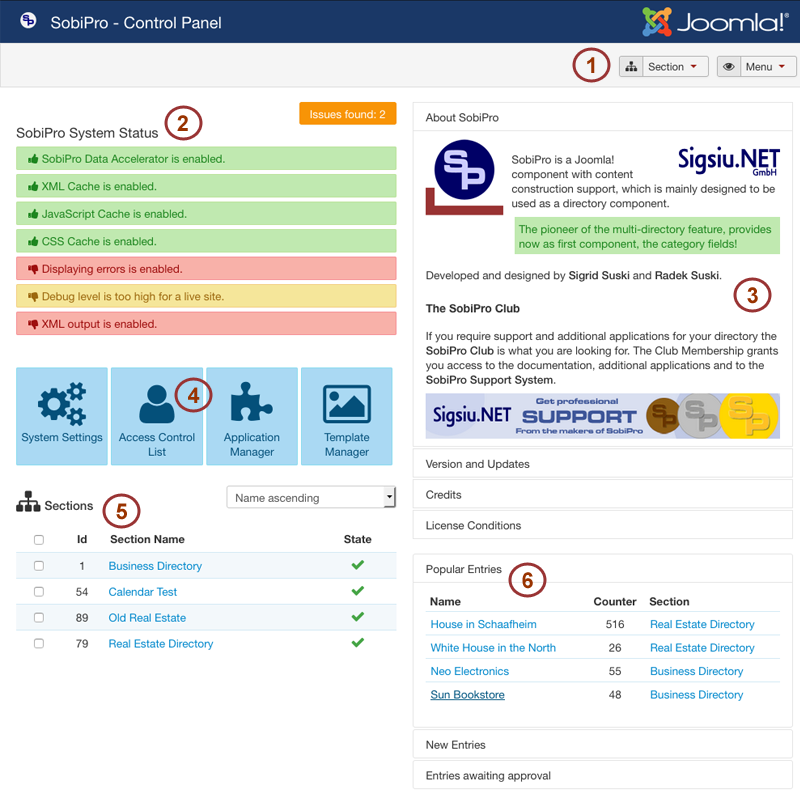Click the green multi-directory feature notice
The height and width of the screenshot is (794, 800).
(x=647, y=236)
